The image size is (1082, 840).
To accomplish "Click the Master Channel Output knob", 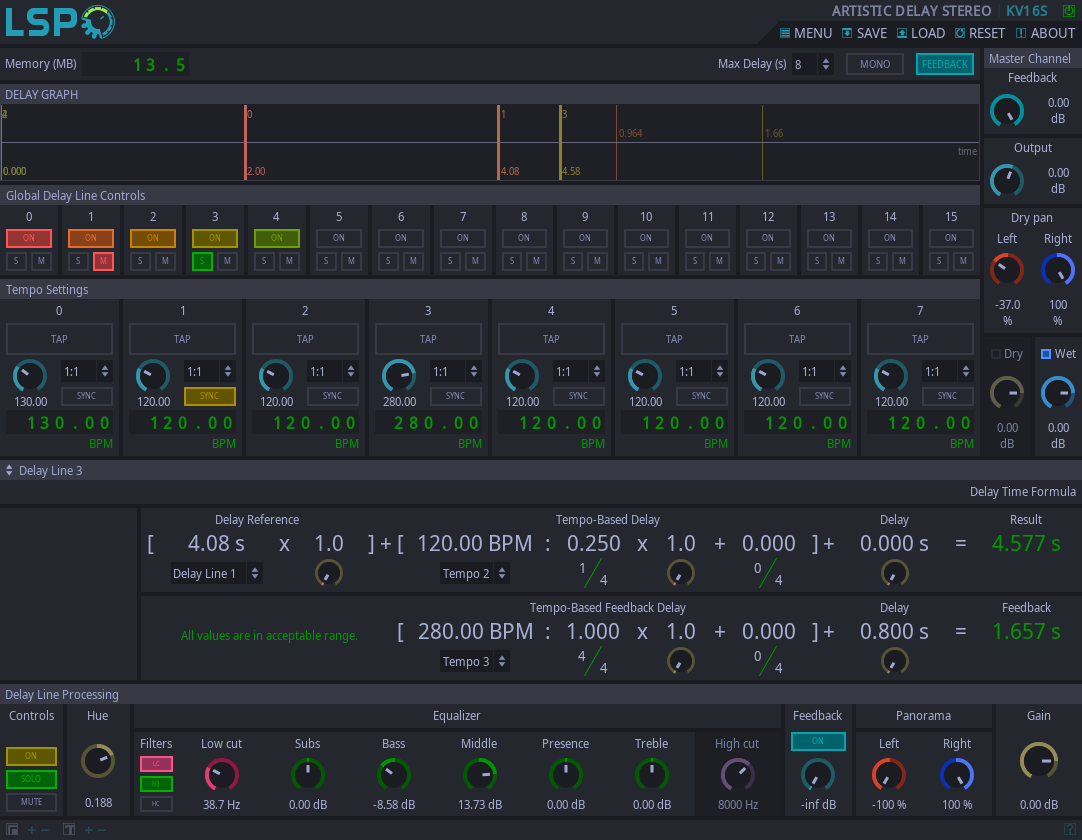I will (x=1007, y=181).
